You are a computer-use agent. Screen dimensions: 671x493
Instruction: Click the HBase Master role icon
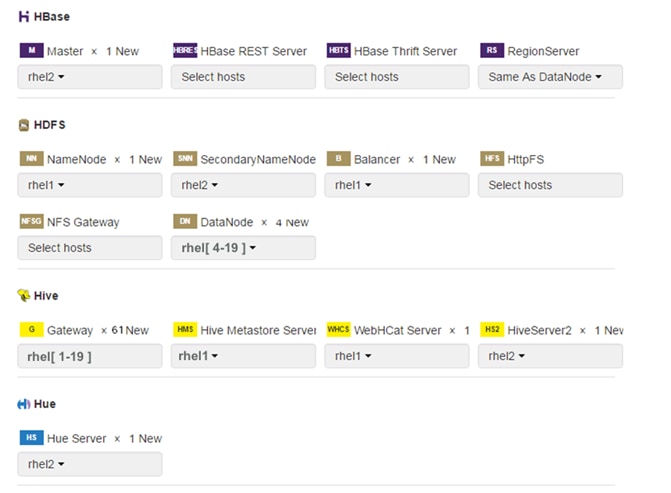[31, 51]
